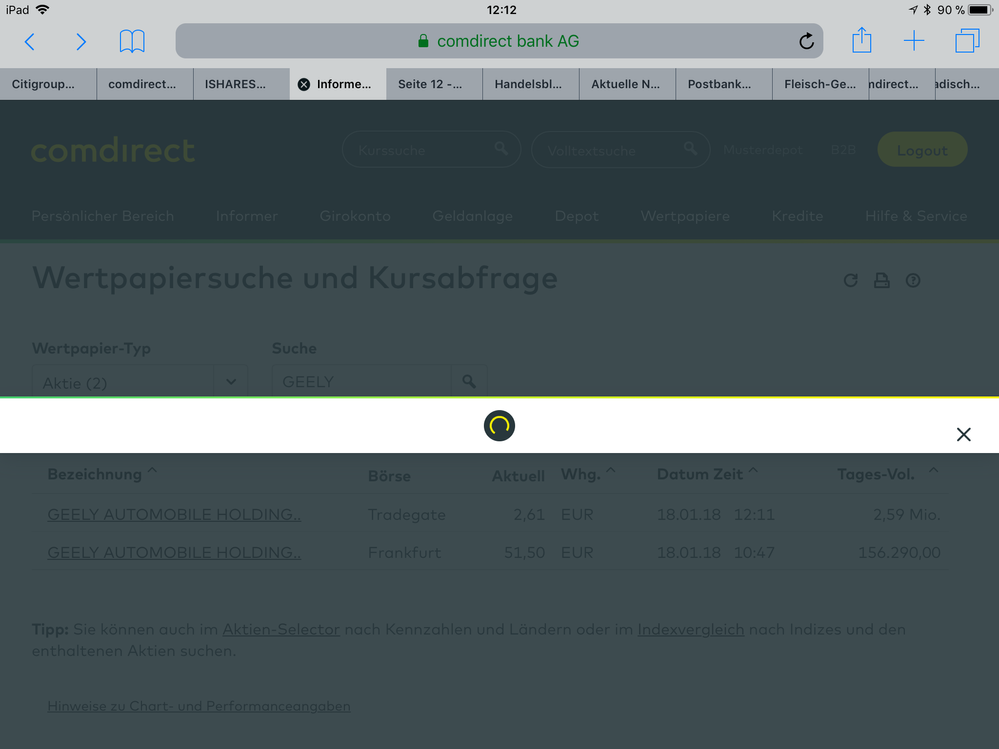999x749 pixels.
Task: Refresh quotes using the page reload icon
Action: [x=851, y=280]
